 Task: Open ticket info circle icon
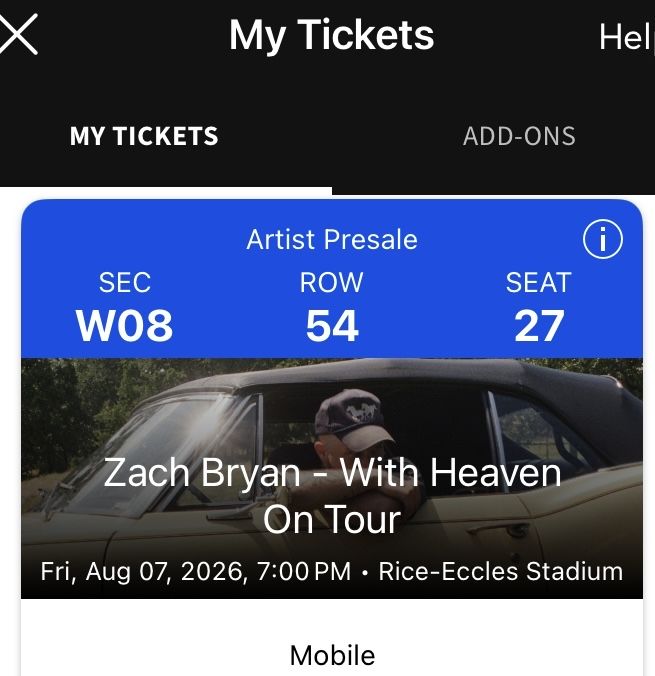click(x=603, y=240)
